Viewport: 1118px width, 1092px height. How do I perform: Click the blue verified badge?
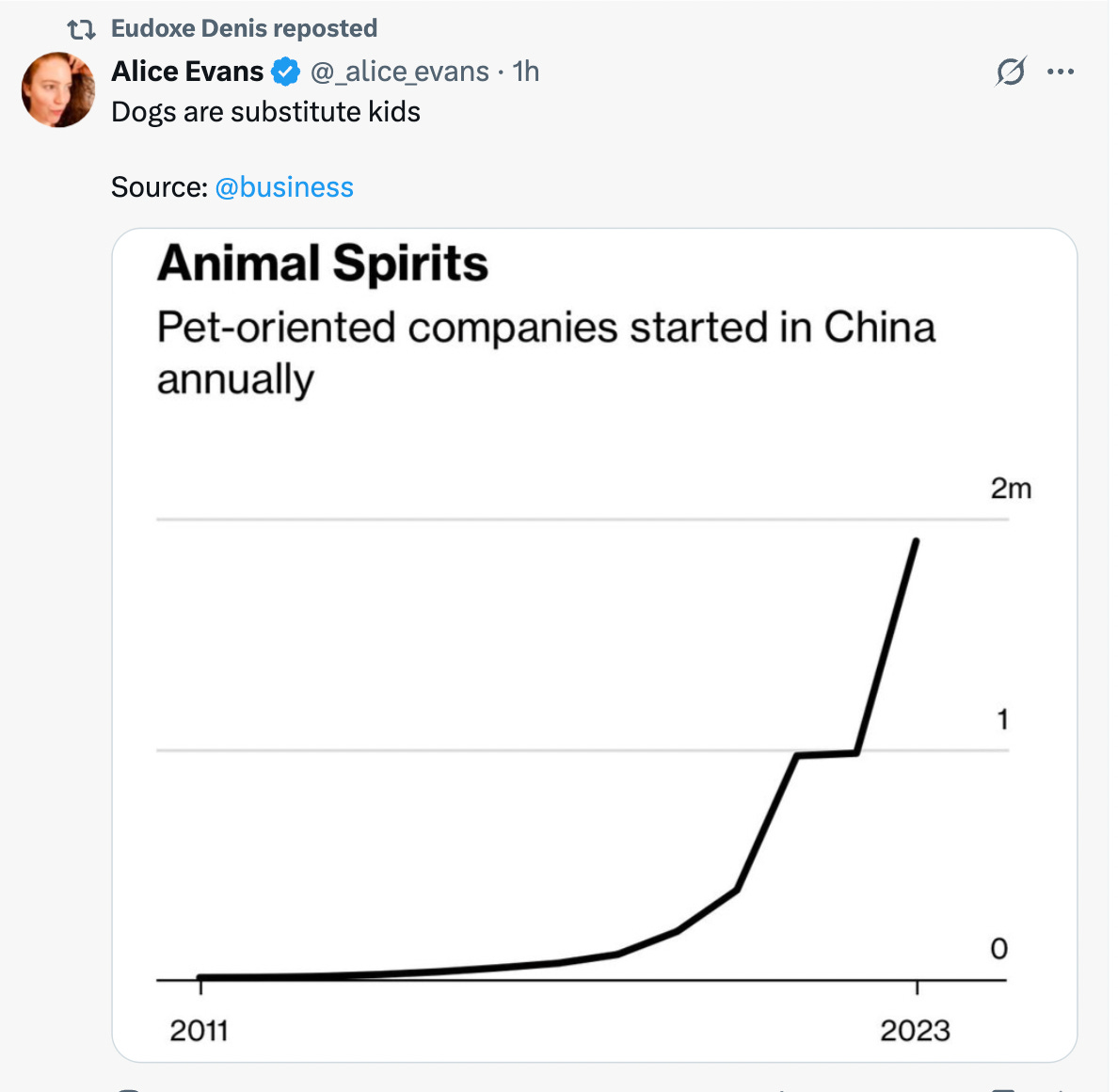click(x=286, y=72)
